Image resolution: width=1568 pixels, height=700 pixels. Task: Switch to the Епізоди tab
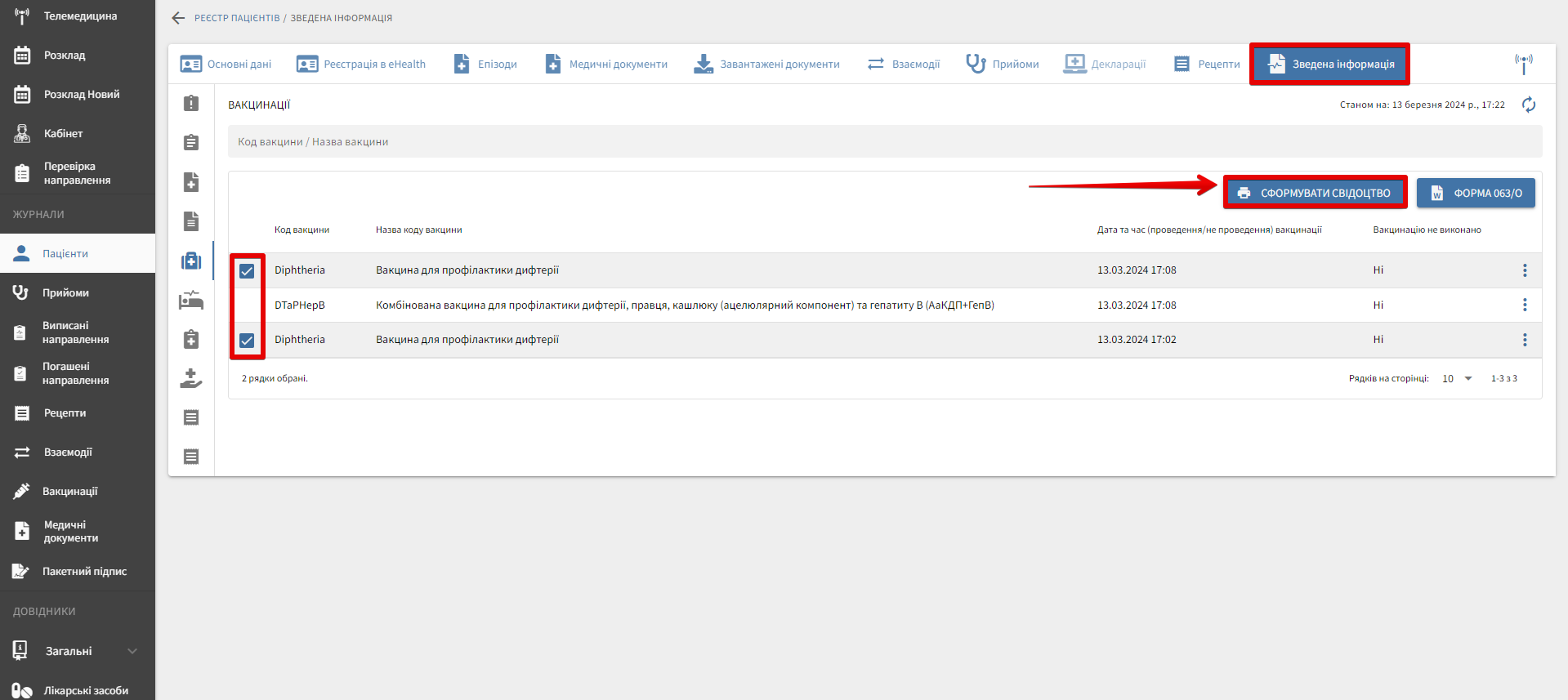tap(485, 64)
